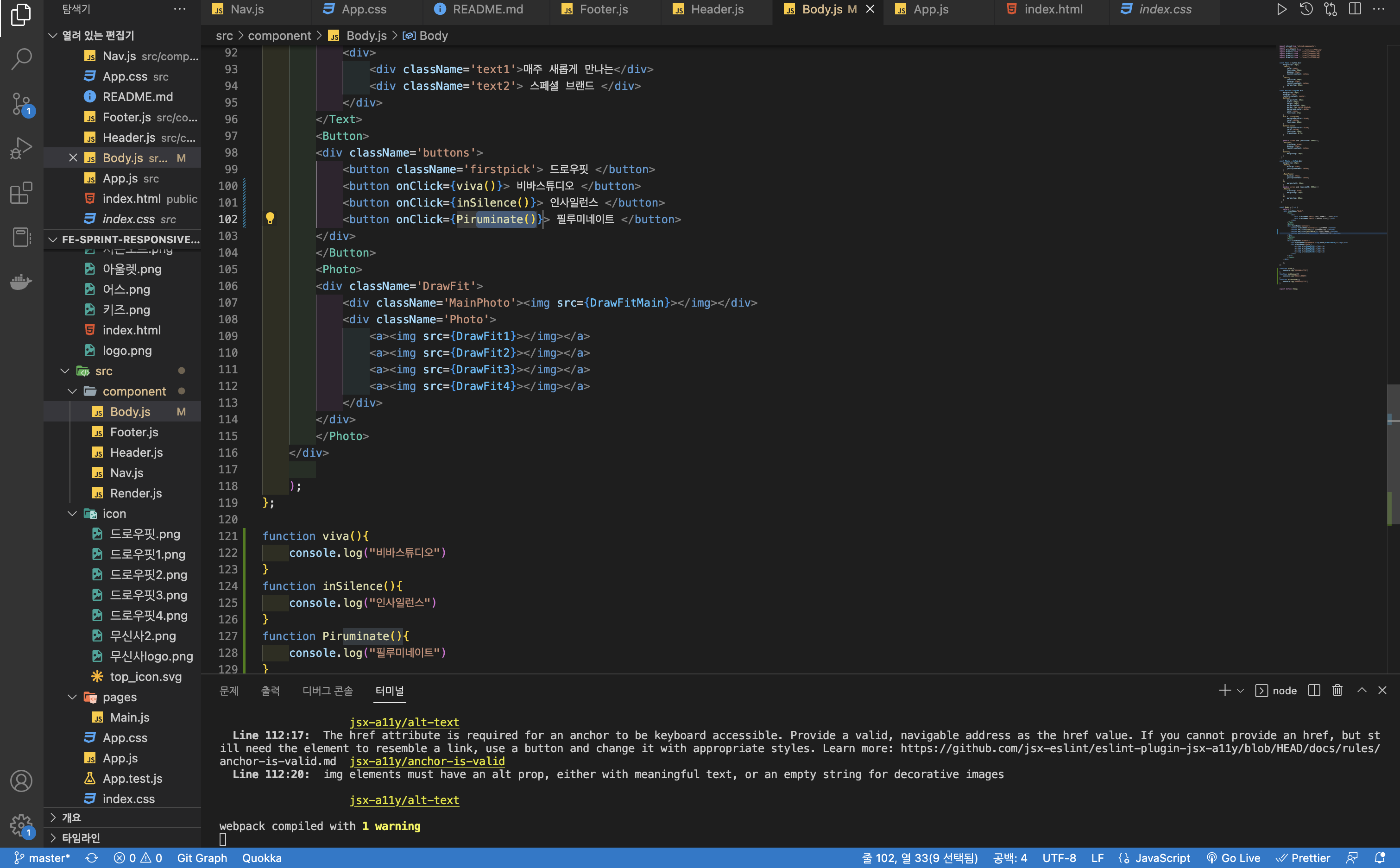Viewport: 1400px width, 868px height.
Task: Open the 디버그 콘솔 panel tab
Action: click(328, 691)
